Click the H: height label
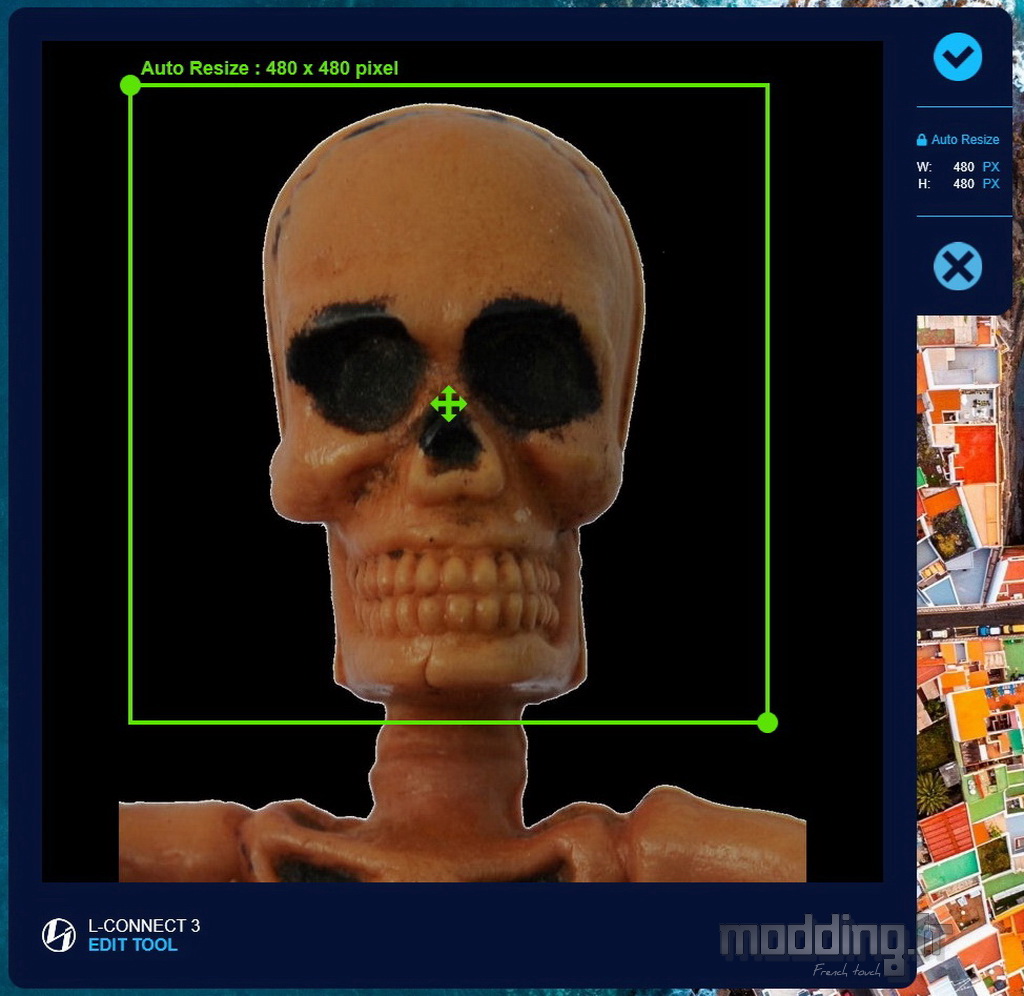The width and height of the screenshot is (1024, 996). tap(923, 184)
